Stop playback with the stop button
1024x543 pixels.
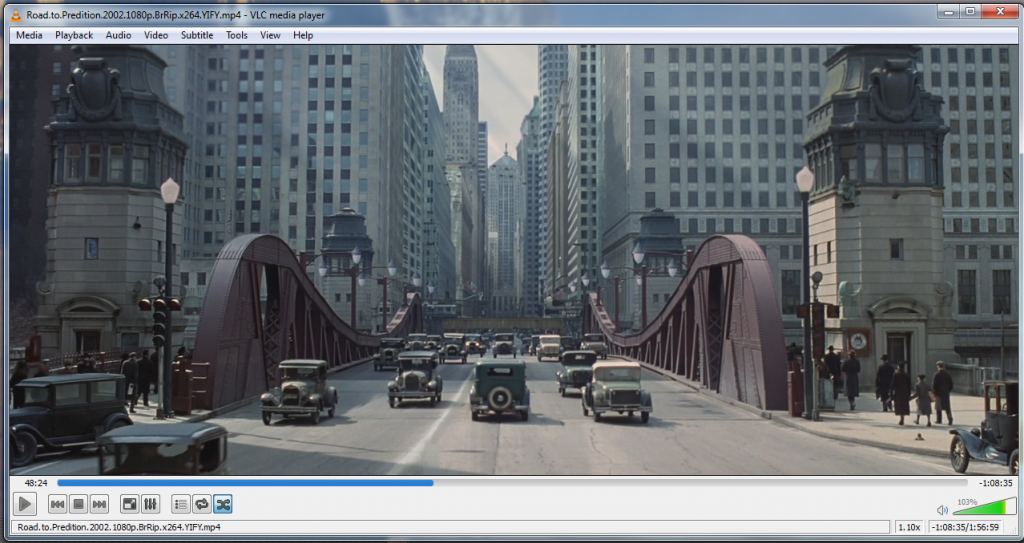click(78, 504)
